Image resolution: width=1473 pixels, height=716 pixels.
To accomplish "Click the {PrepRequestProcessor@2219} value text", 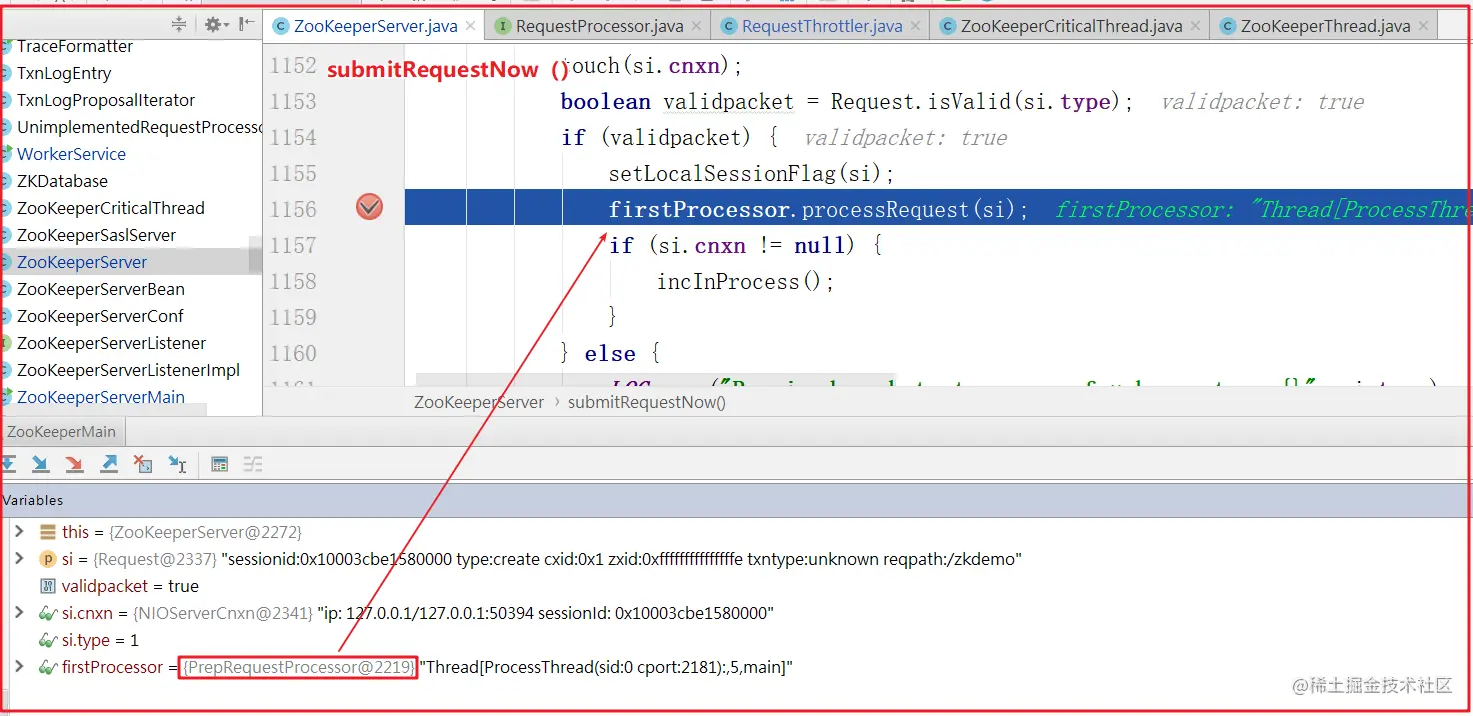I will 298,667.
